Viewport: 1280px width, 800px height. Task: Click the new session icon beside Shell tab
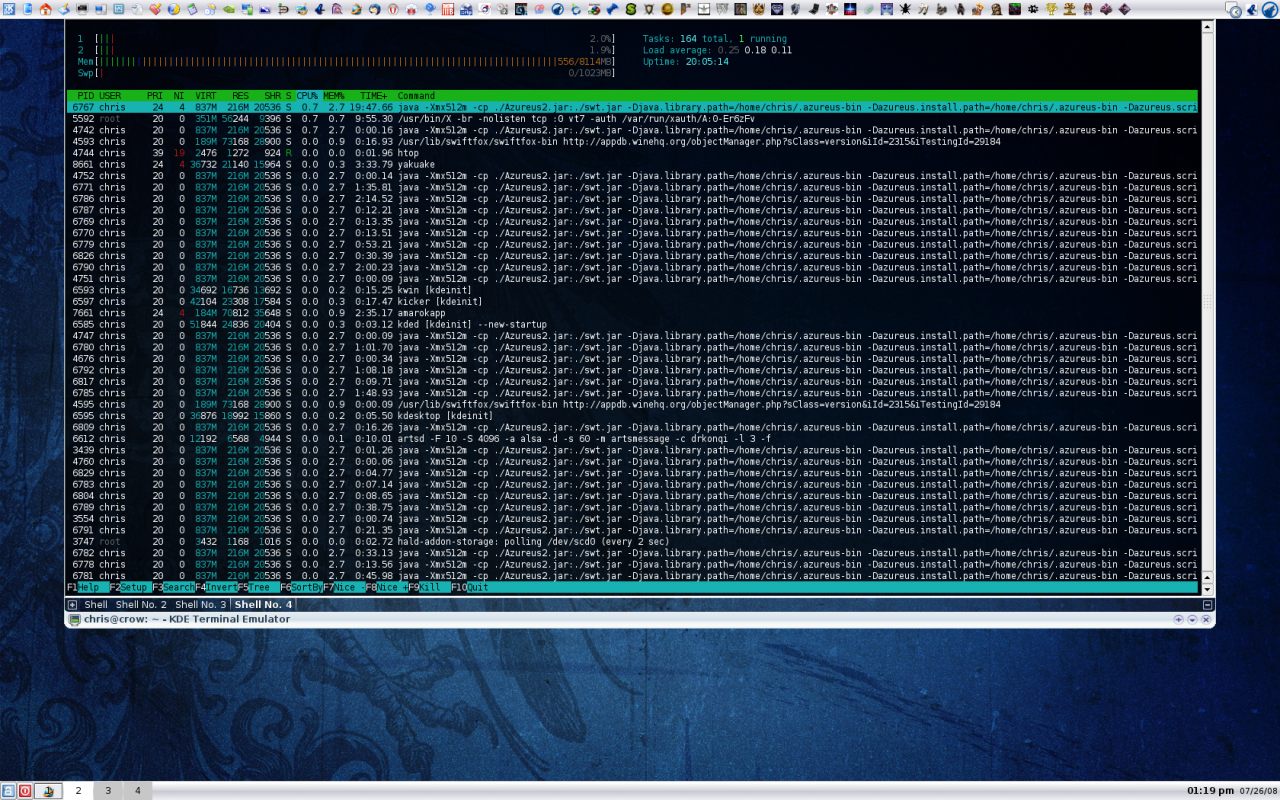click(72, 605)
